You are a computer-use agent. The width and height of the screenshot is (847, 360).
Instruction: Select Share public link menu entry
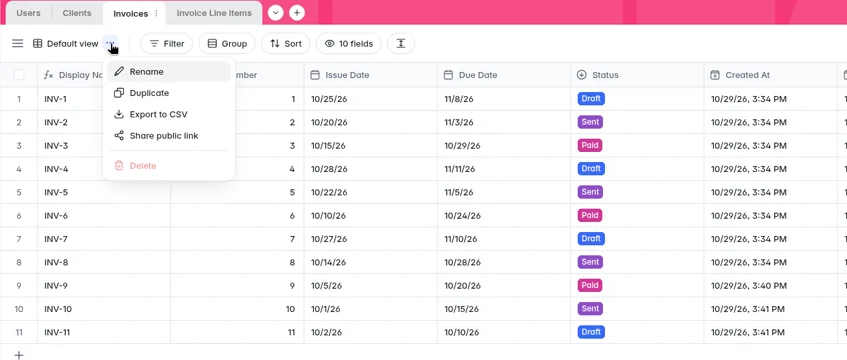coord(169,136)
